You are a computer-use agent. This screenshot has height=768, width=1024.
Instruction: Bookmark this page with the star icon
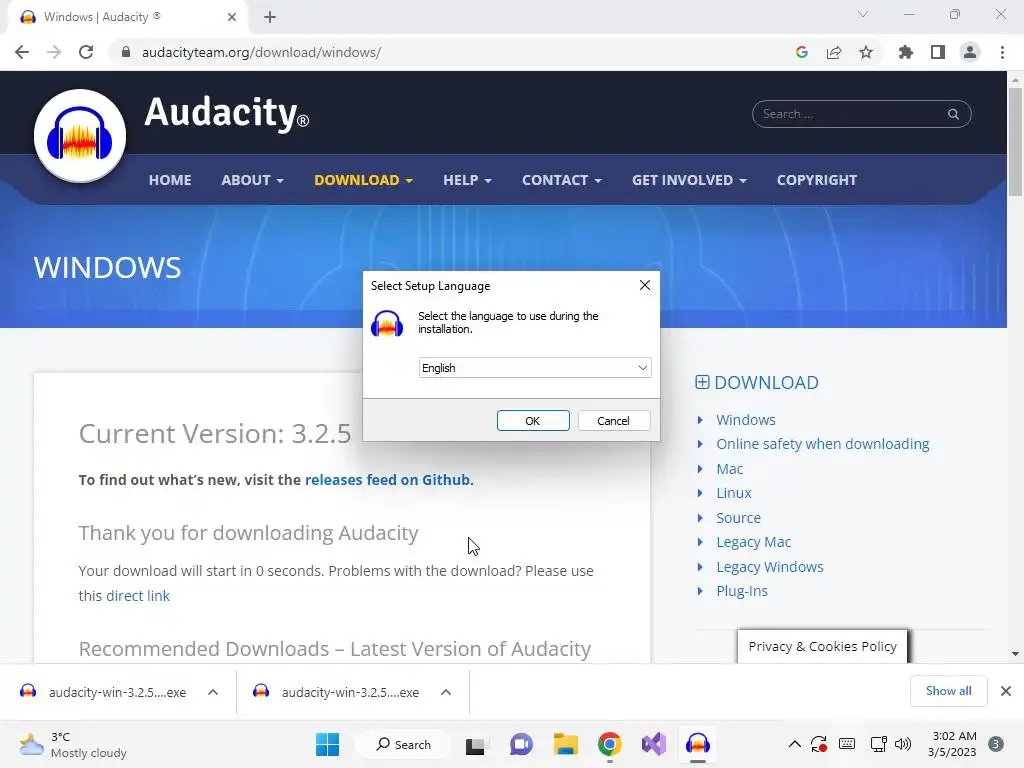[866, 52]
